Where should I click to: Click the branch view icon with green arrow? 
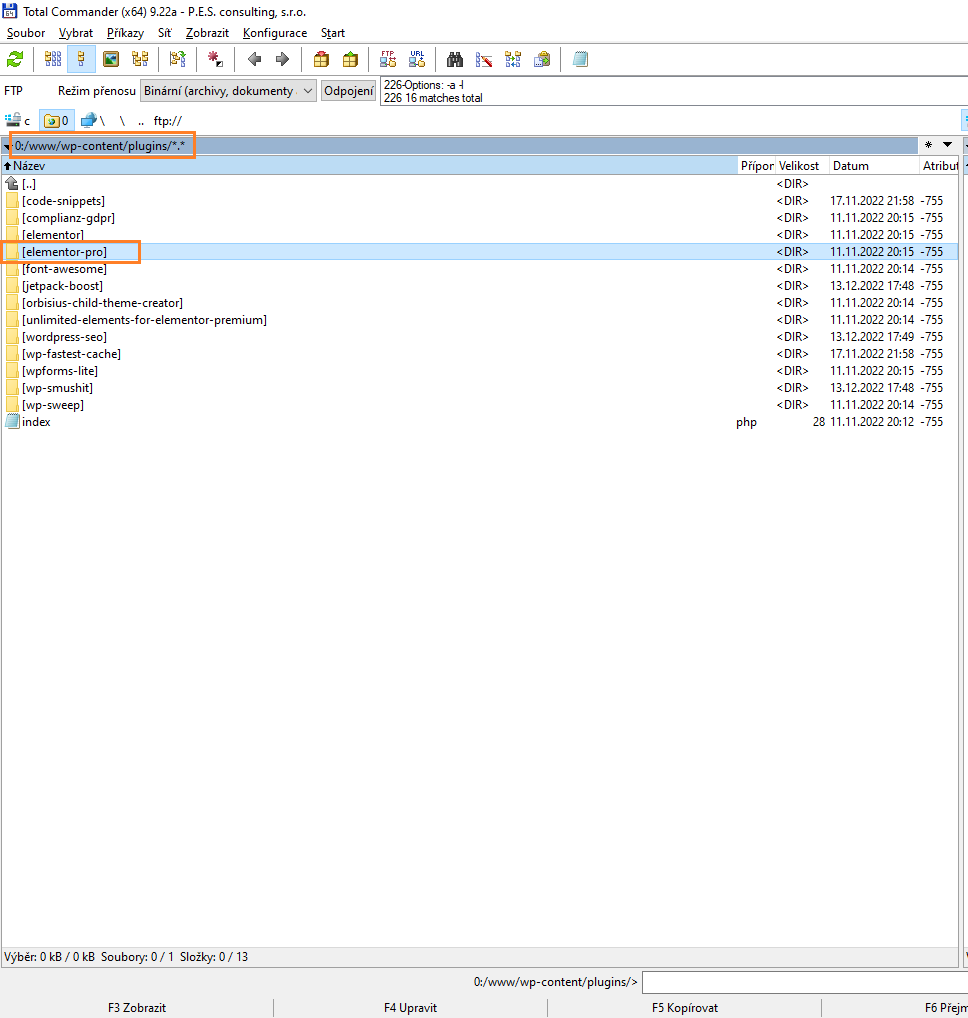point(177,60)
